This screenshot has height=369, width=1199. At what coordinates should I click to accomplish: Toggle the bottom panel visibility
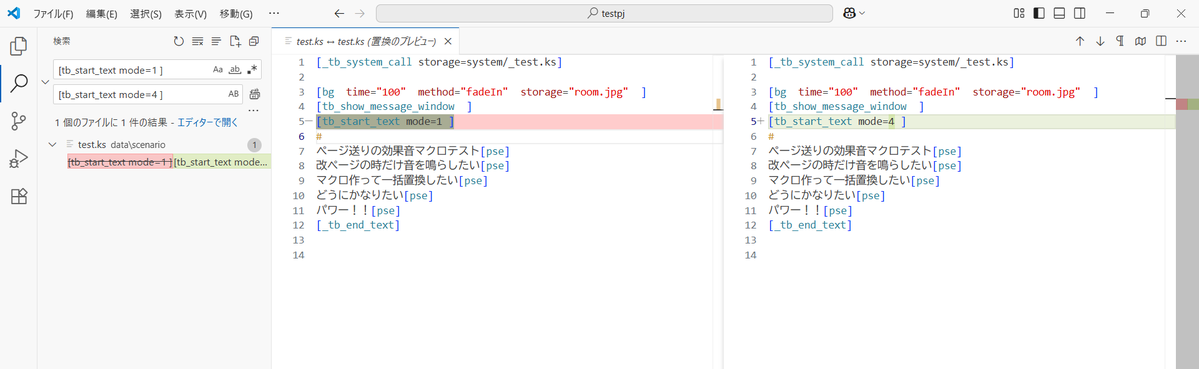pos(1059,14)
